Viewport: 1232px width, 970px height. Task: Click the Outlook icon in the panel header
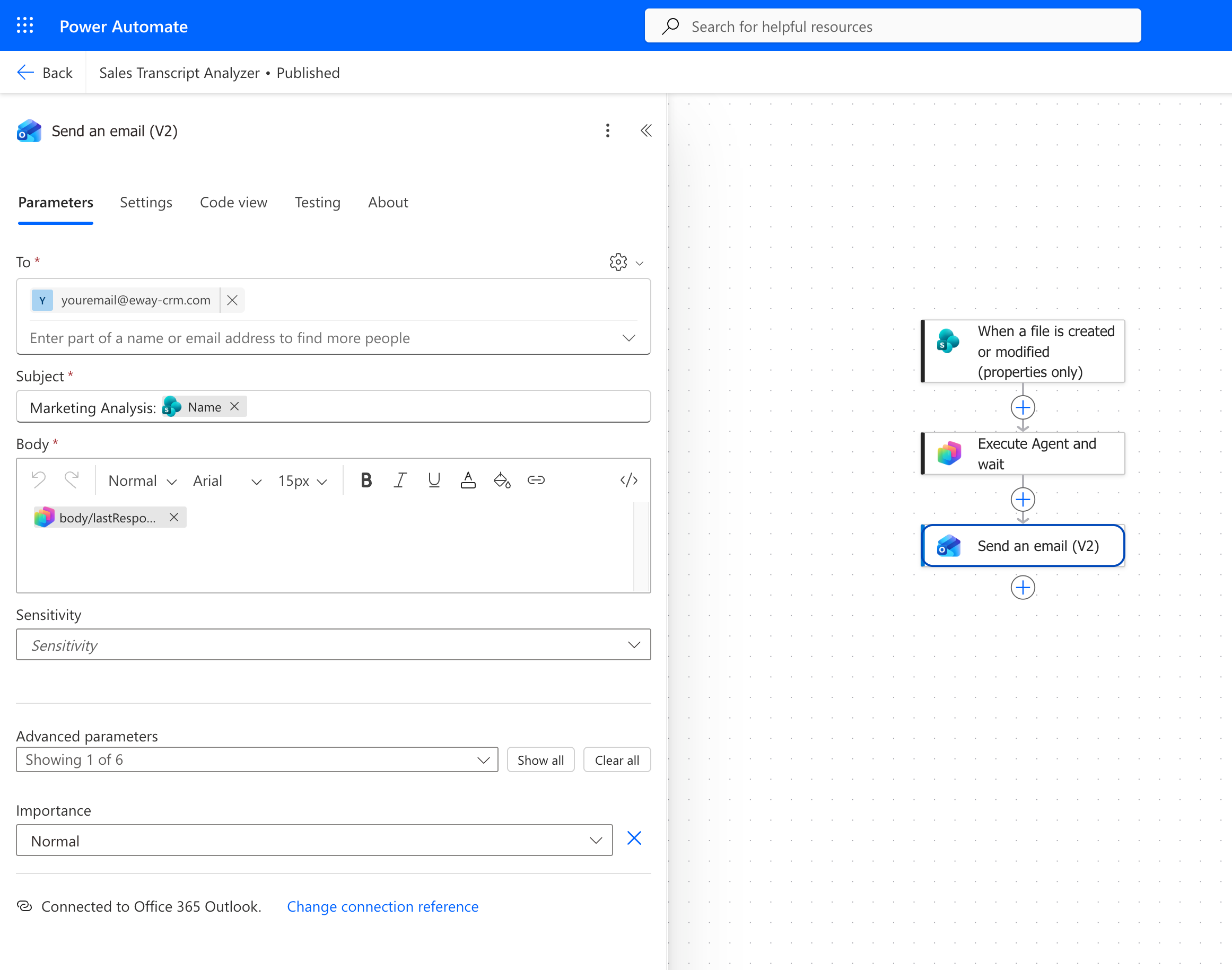tap(30, 130)
